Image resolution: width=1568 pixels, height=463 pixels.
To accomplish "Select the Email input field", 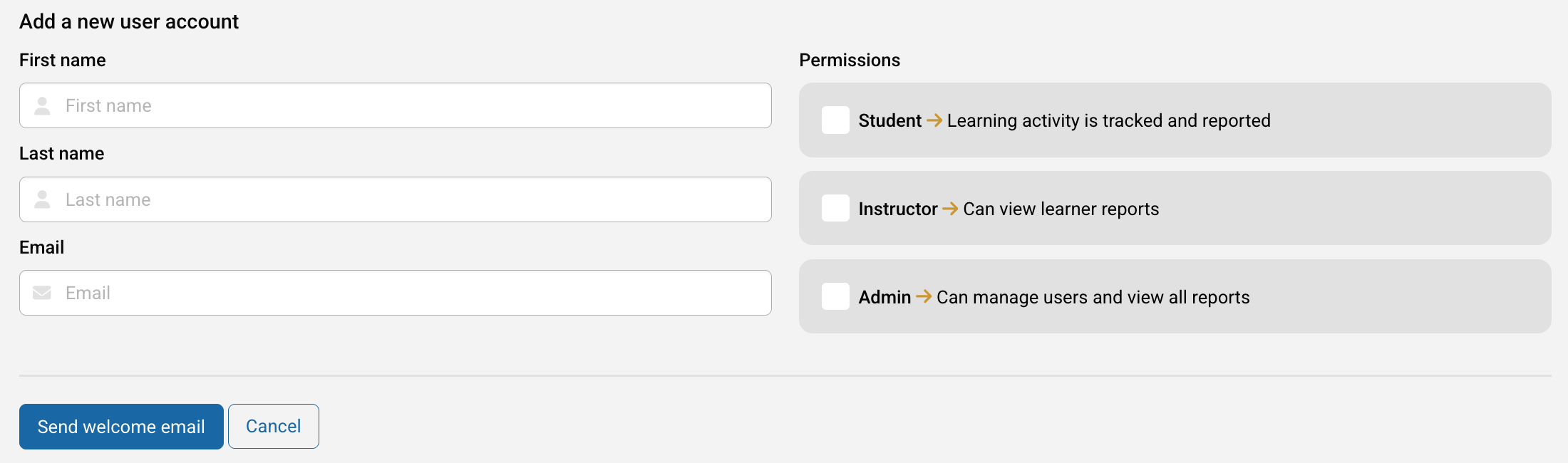I will click(x=396, y=293).
